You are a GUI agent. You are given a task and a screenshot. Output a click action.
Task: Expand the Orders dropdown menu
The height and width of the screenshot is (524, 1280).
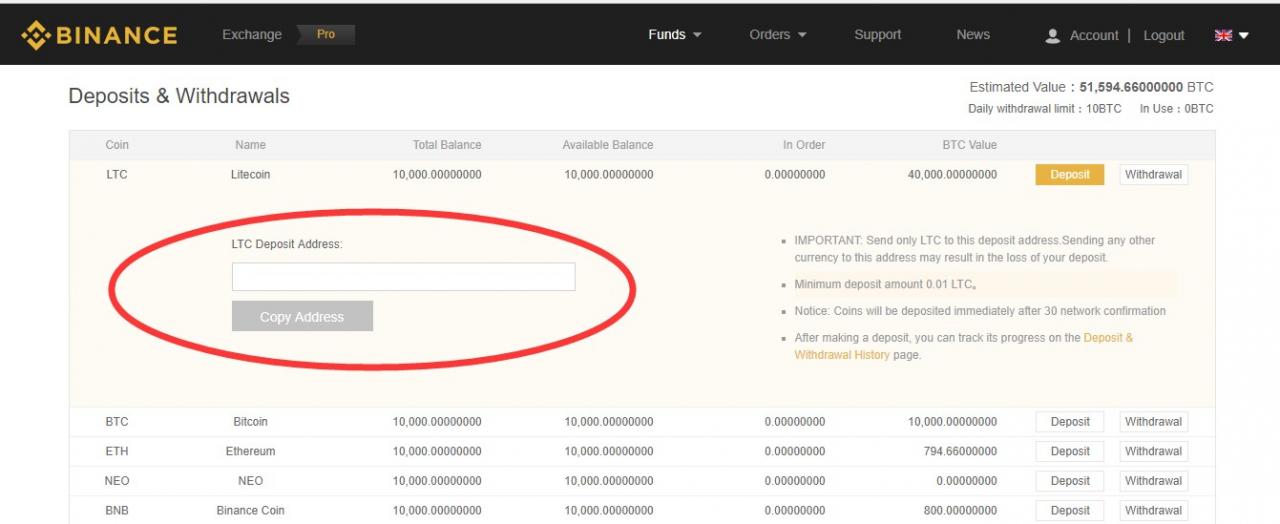click(x=777, y=34)
